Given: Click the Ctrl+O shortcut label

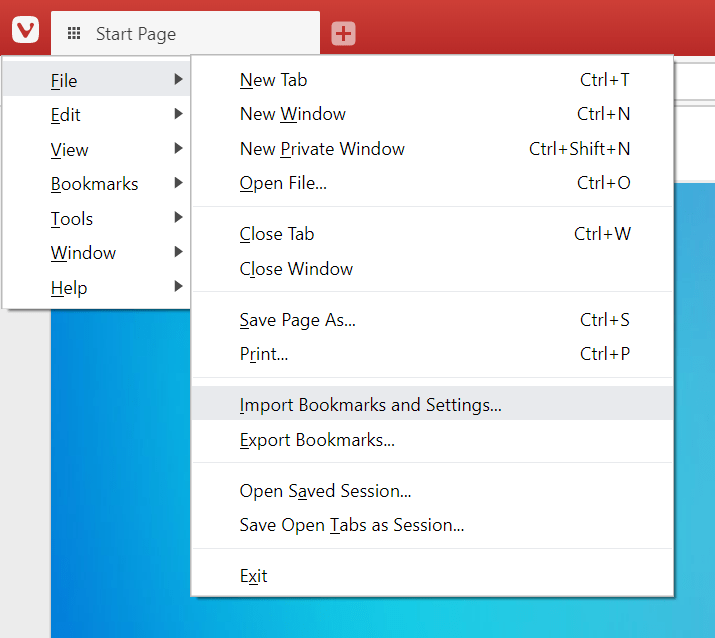Looking at the screenshot, I should 604,183.
